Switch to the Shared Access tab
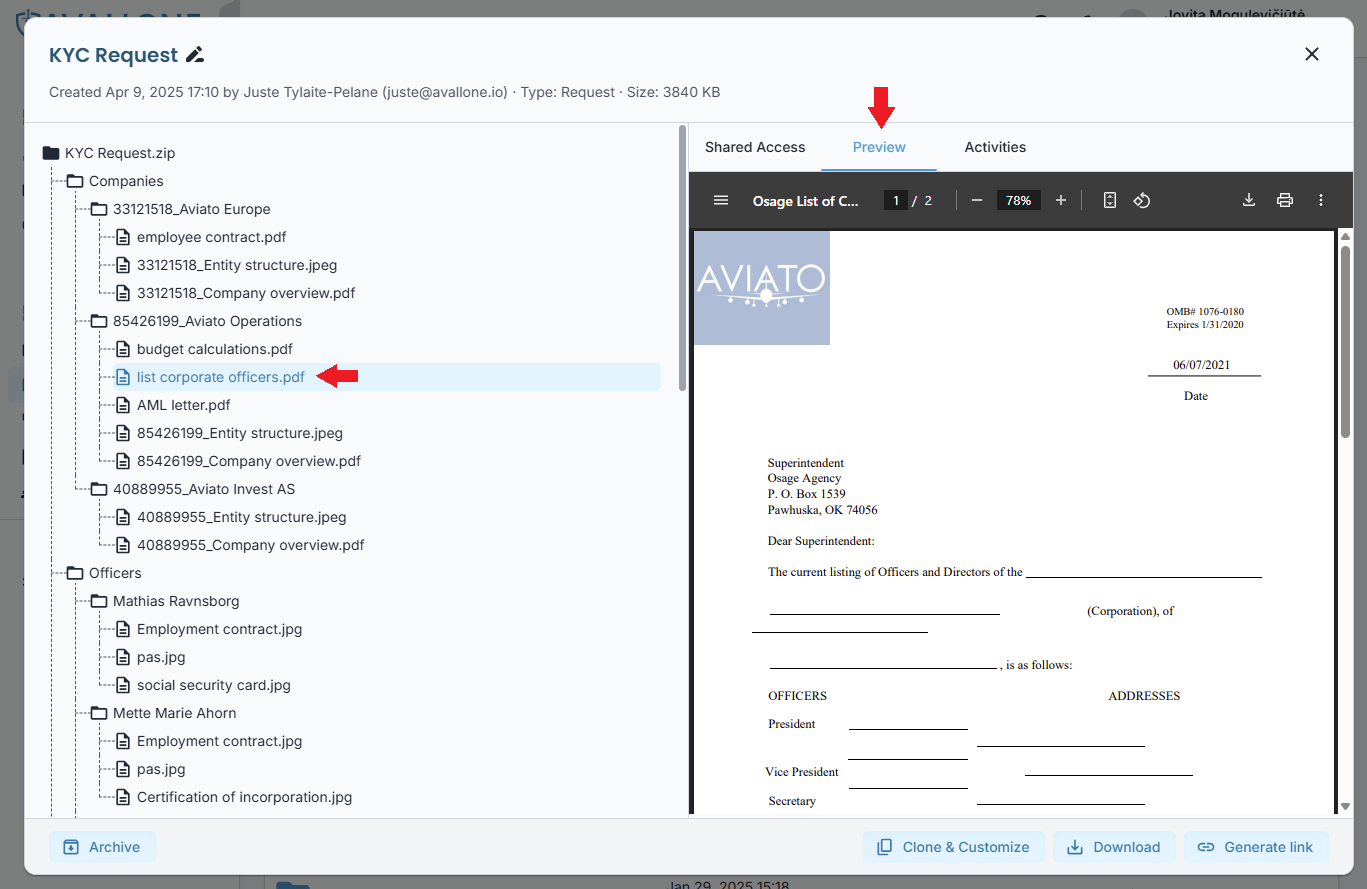Image resolution: width=1367 pixels, height=889 pixels. 755,147
